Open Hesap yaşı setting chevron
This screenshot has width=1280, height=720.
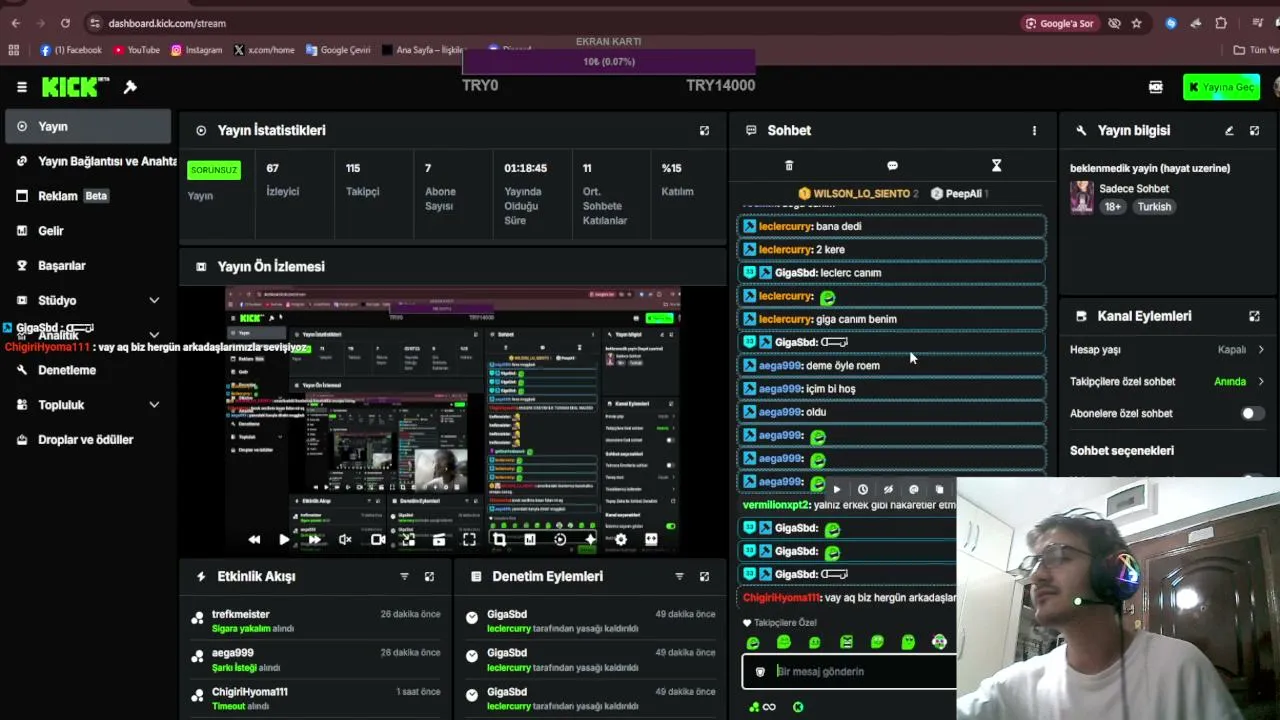1261,350
